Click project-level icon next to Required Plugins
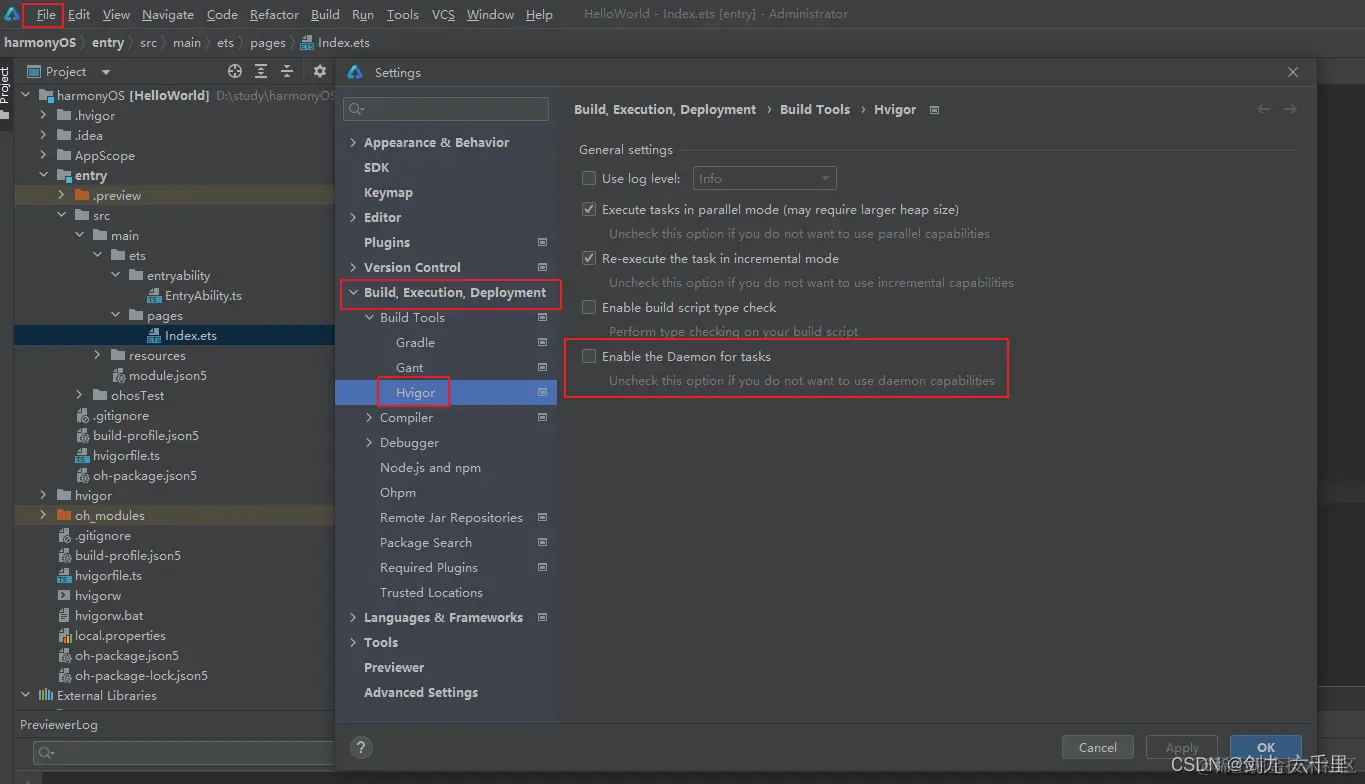 tap(543, 567)
